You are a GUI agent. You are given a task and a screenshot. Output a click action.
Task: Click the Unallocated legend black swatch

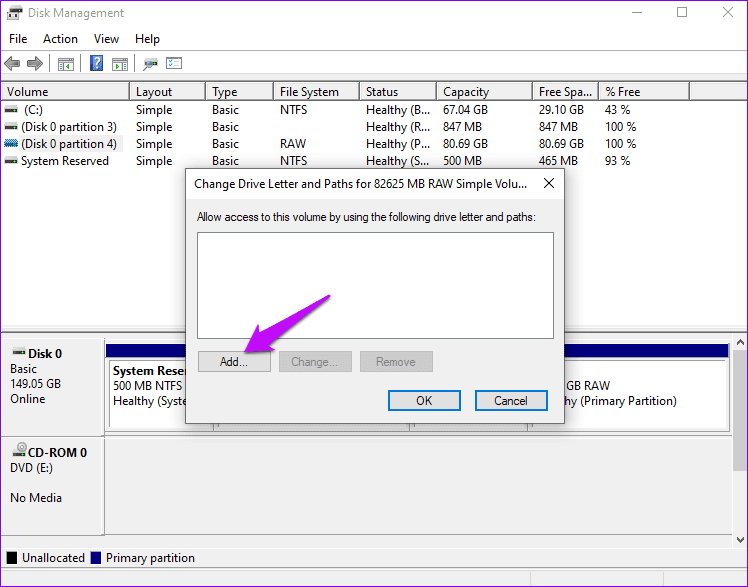point(12,557)
